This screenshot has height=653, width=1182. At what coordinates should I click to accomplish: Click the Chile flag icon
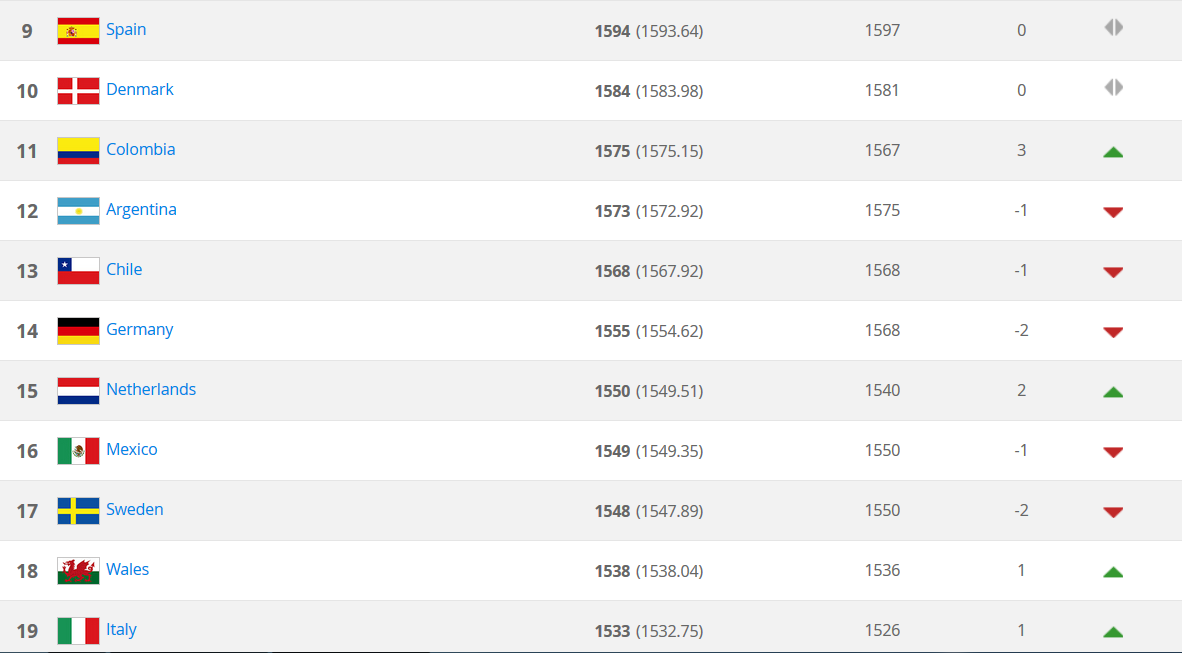click(x=78, y=271)
